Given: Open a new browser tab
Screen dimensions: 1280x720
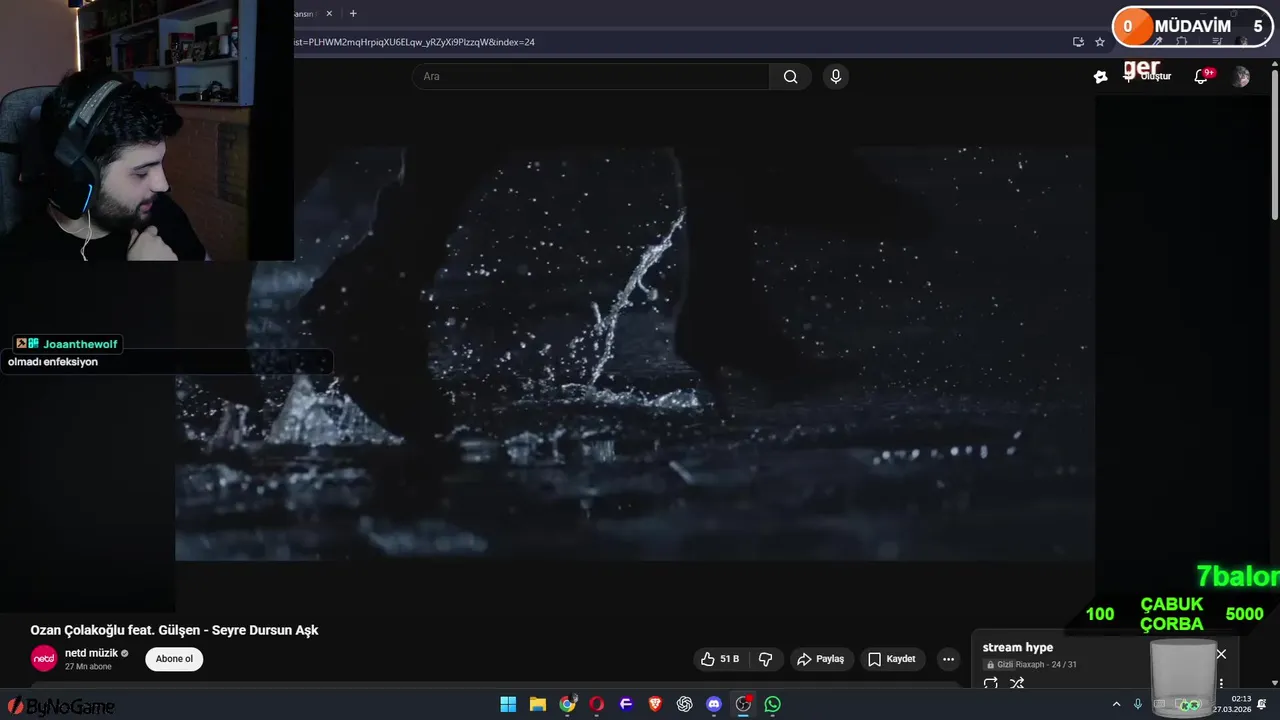Looking at the screenshot, I should pos(353,14).
